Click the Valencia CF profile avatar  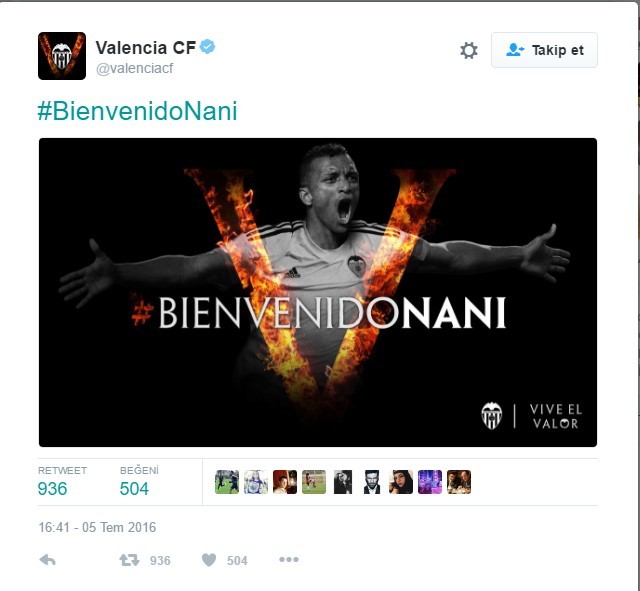[62, 56]
